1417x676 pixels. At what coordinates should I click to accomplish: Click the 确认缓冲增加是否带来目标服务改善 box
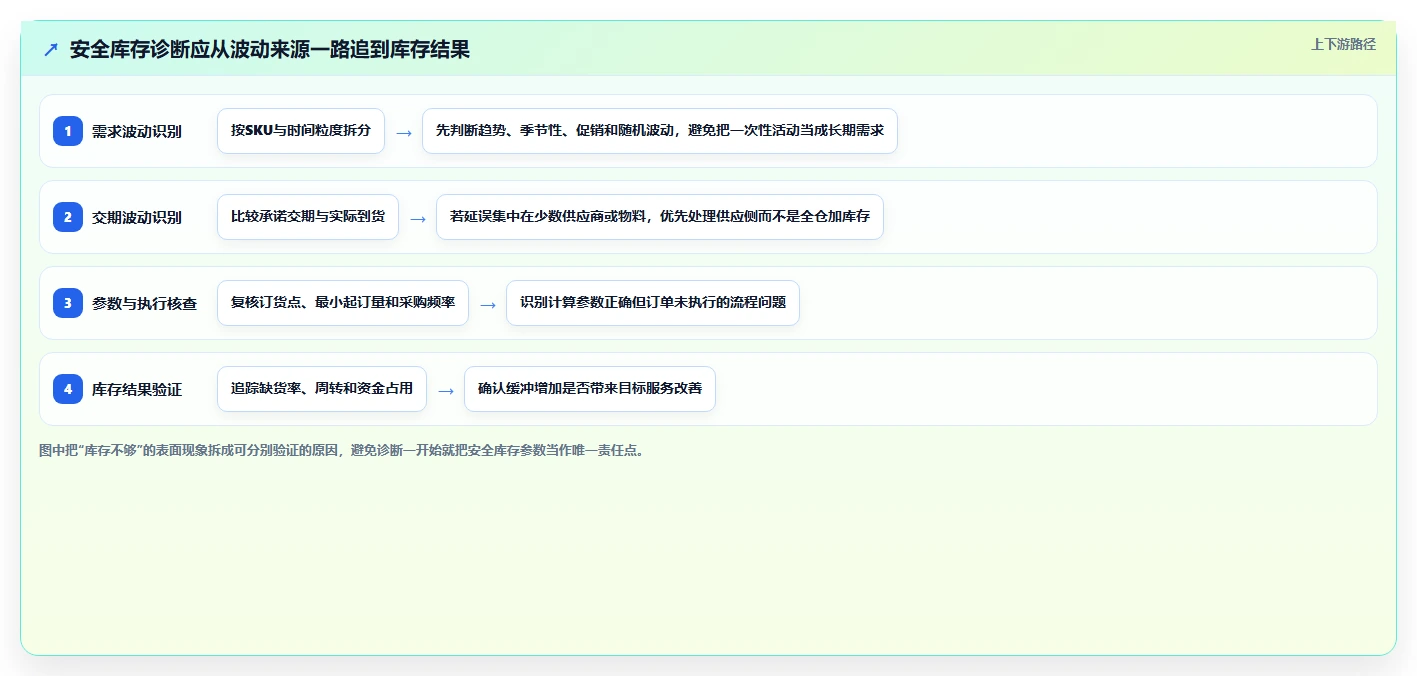[590, 389]
